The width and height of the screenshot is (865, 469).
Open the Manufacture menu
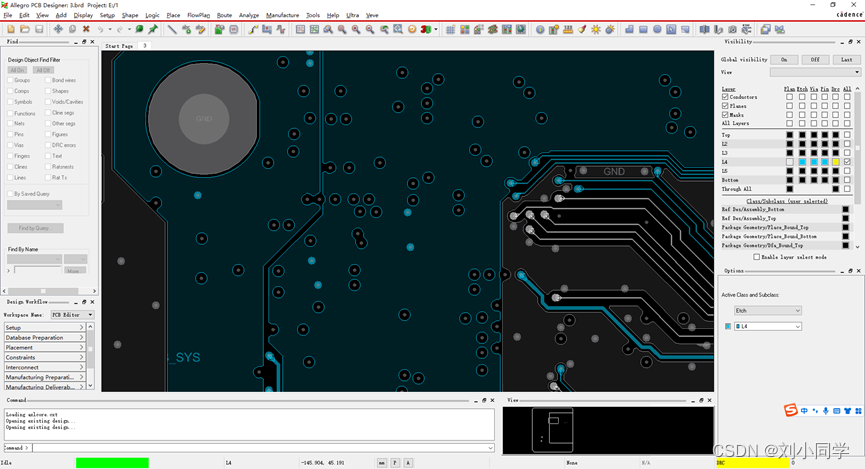click(282, 16)
